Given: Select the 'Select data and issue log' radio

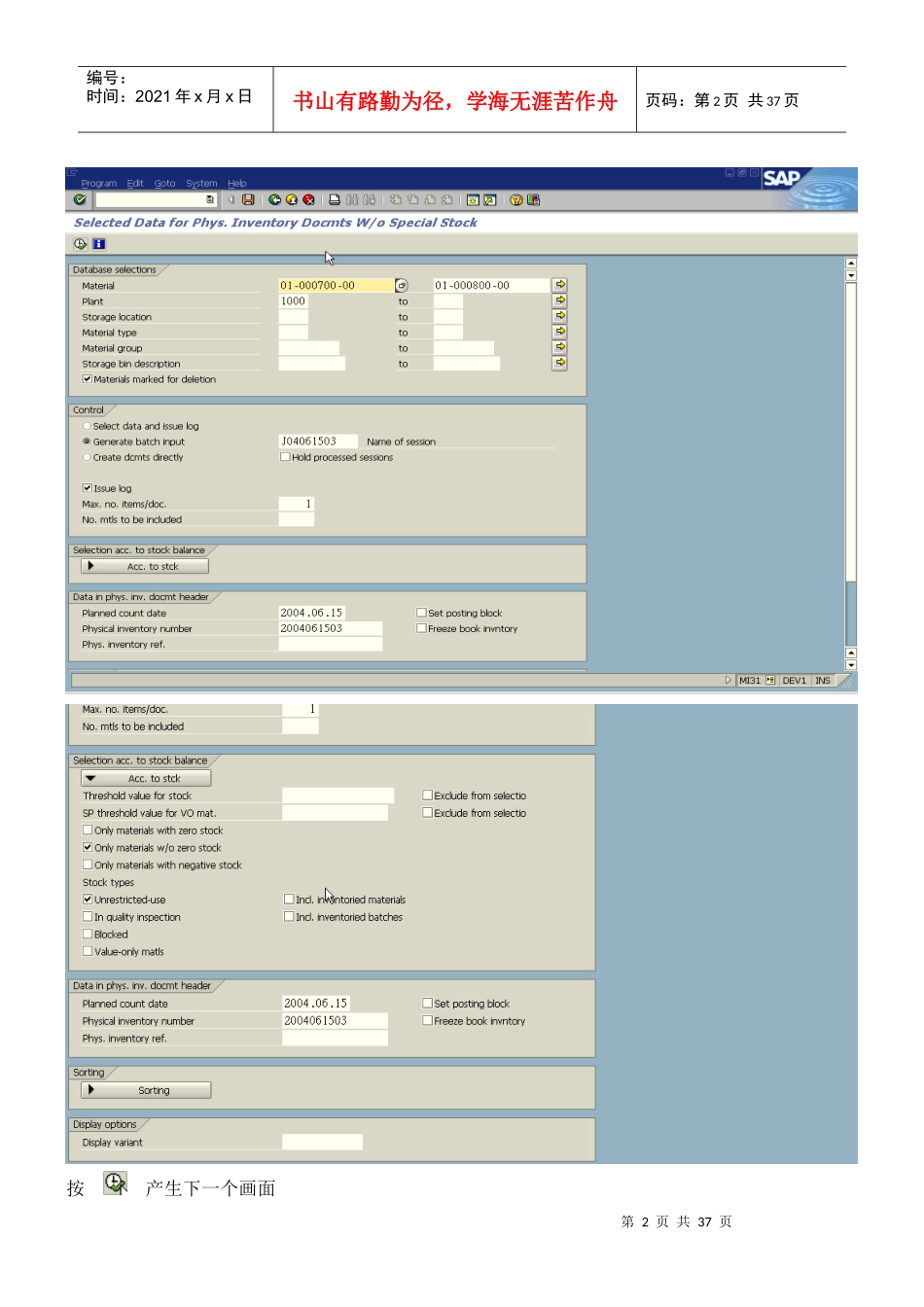Looking at the screenshot, I should pos(87,426).
